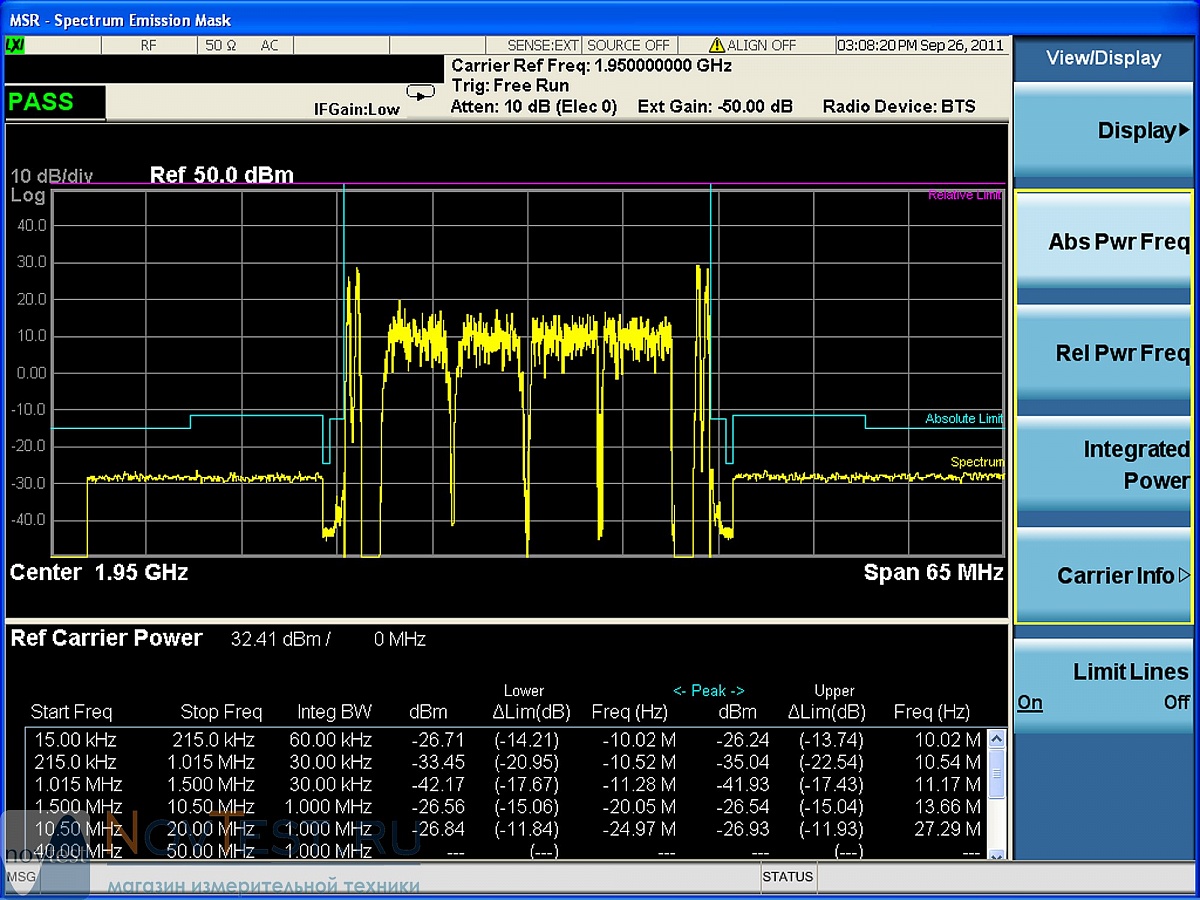Select the 15.00 kHz start frequency row

pyautogui.click(x=73, y=741)
